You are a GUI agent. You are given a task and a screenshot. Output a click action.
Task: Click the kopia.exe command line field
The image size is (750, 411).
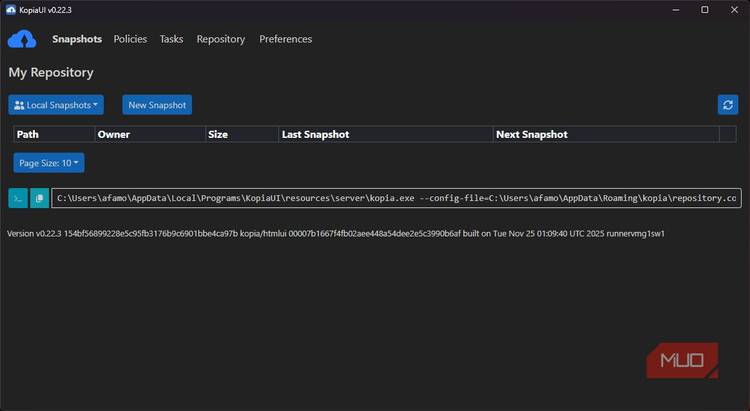(x=397, y=198)
